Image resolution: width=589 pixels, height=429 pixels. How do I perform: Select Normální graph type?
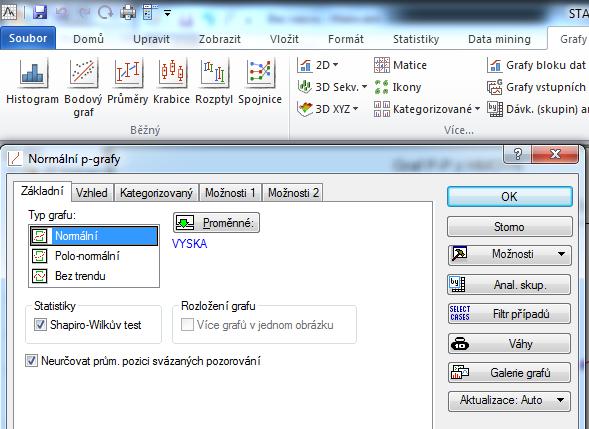[x=94, y=236]
